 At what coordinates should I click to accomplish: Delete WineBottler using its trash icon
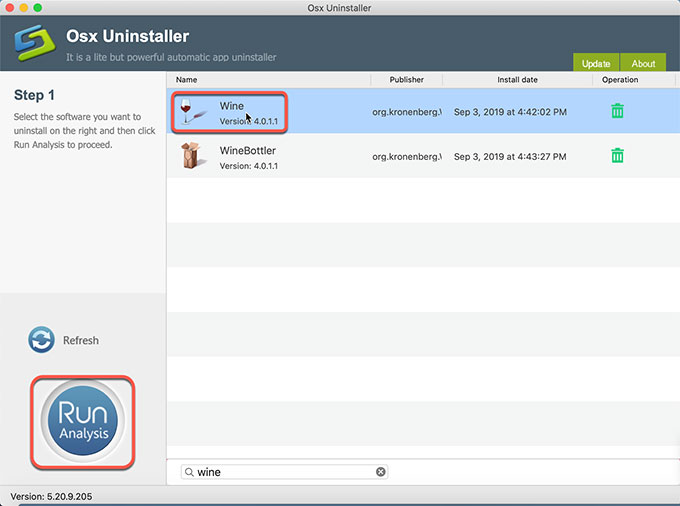pos(617,155)
